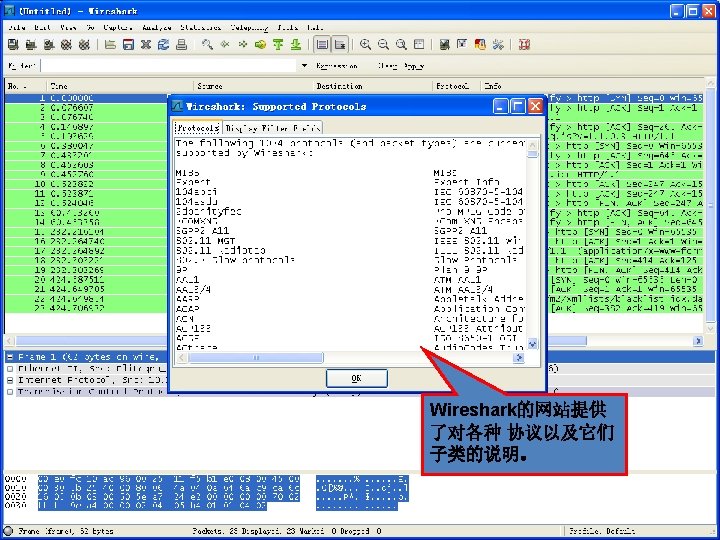Click the protocol list vertical scrollbar thumb

coord(533,154)
